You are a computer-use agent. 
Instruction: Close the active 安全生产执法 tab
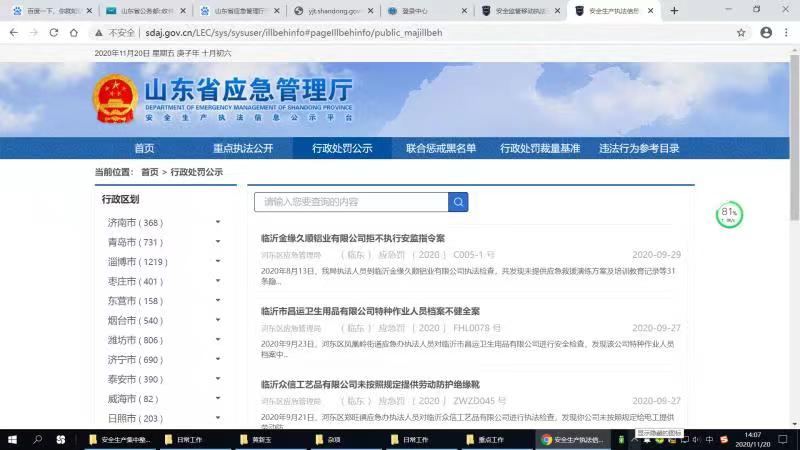651,11
